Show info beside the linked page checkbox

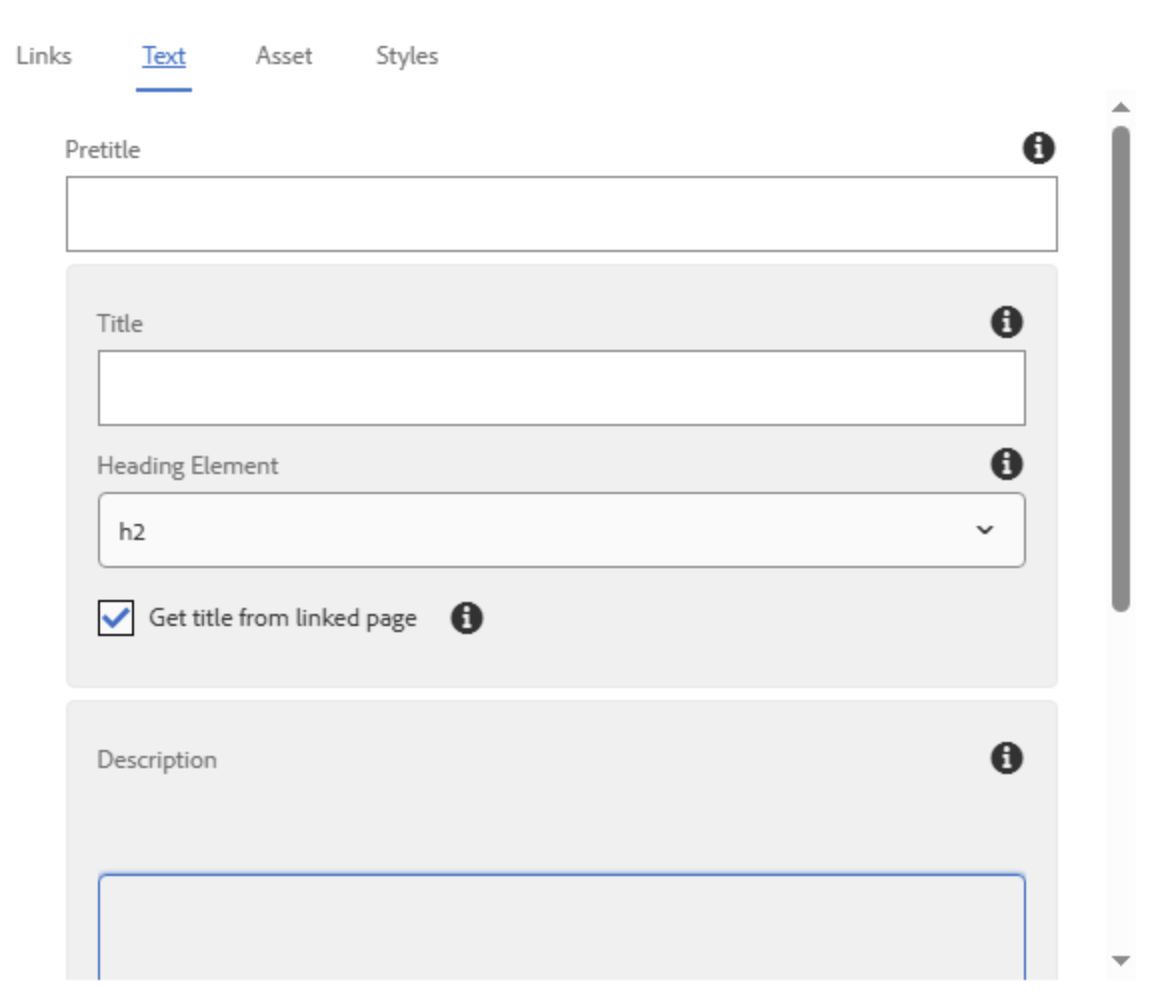click(x=465, y=620)
